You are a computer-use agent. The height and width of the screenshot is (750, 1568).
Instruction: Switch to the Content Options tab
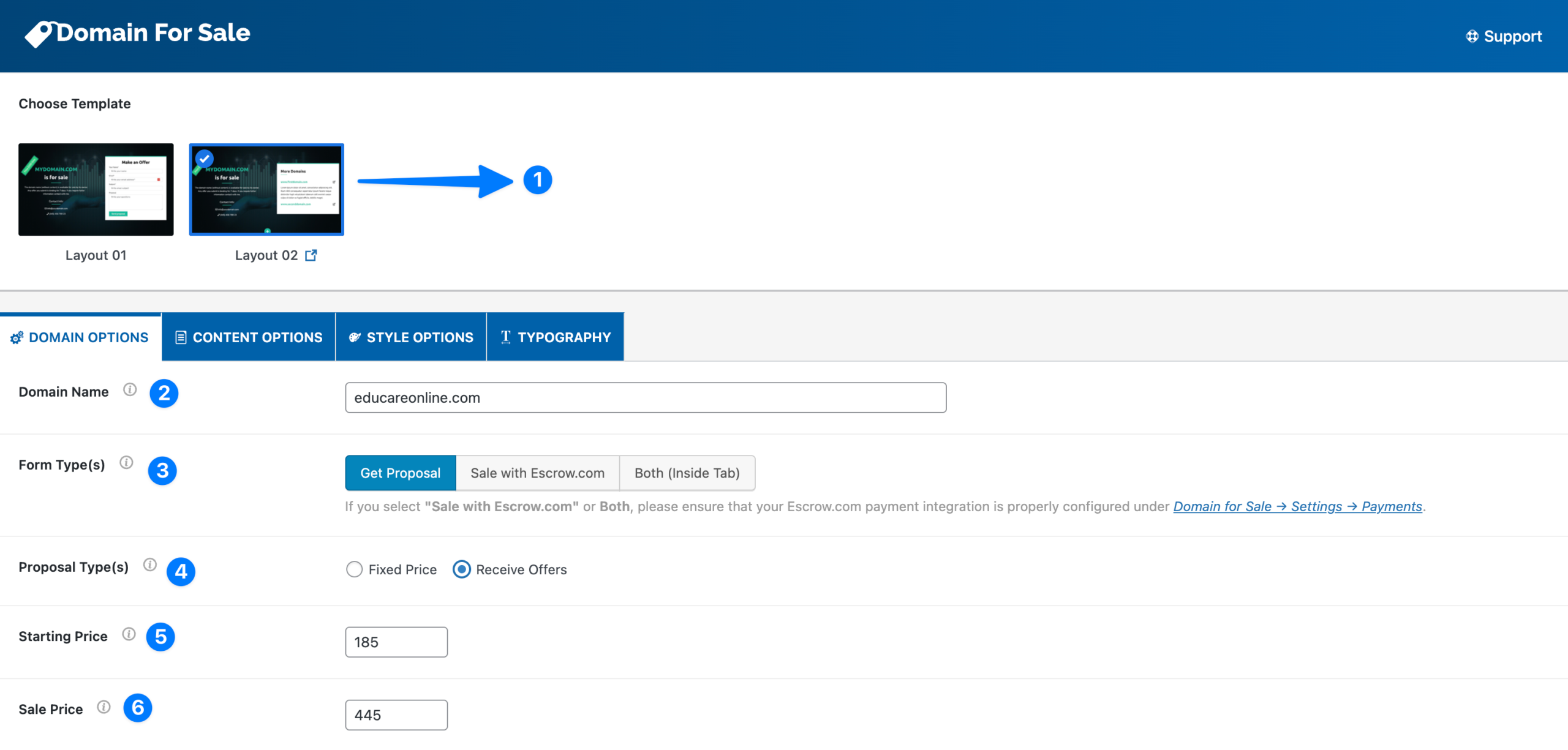coord(248,337)
